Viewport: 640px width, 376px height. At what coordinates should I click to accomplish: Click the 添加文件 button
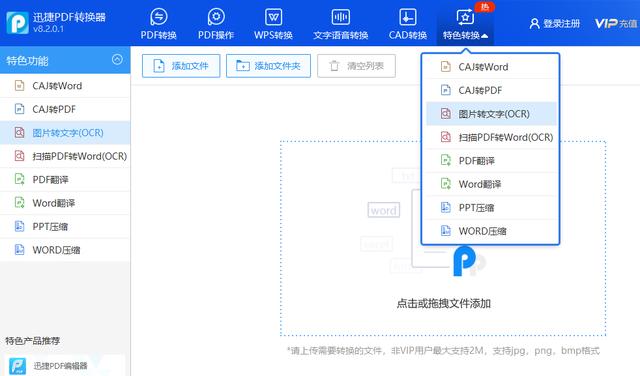181,66
